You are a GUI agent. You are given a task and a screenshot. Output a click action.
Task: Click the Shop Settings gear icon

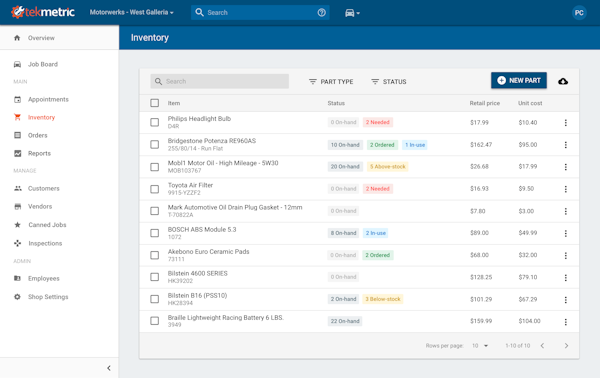pos(17,297)
